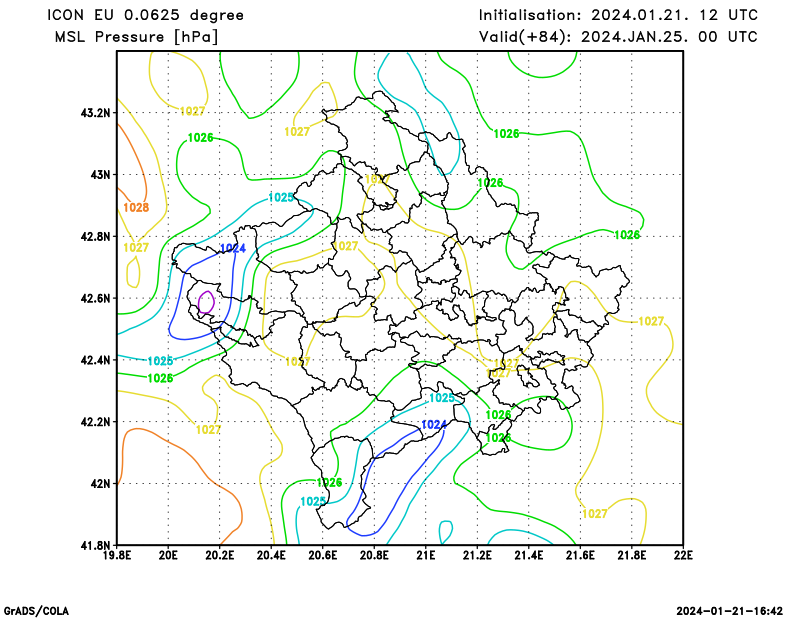Click the "21E" longitude label
Viewport: 800px width, 618px height.
426,555
